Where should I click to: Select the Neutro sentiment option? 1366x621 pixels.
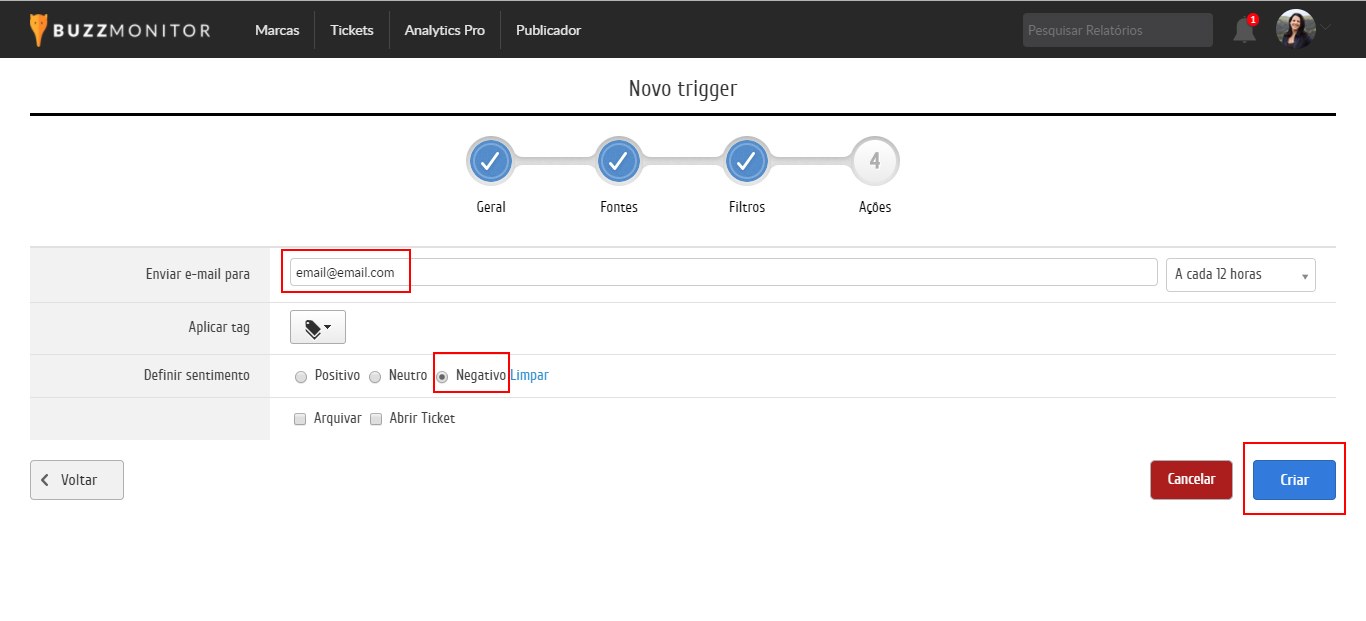(x=375, y=377)
